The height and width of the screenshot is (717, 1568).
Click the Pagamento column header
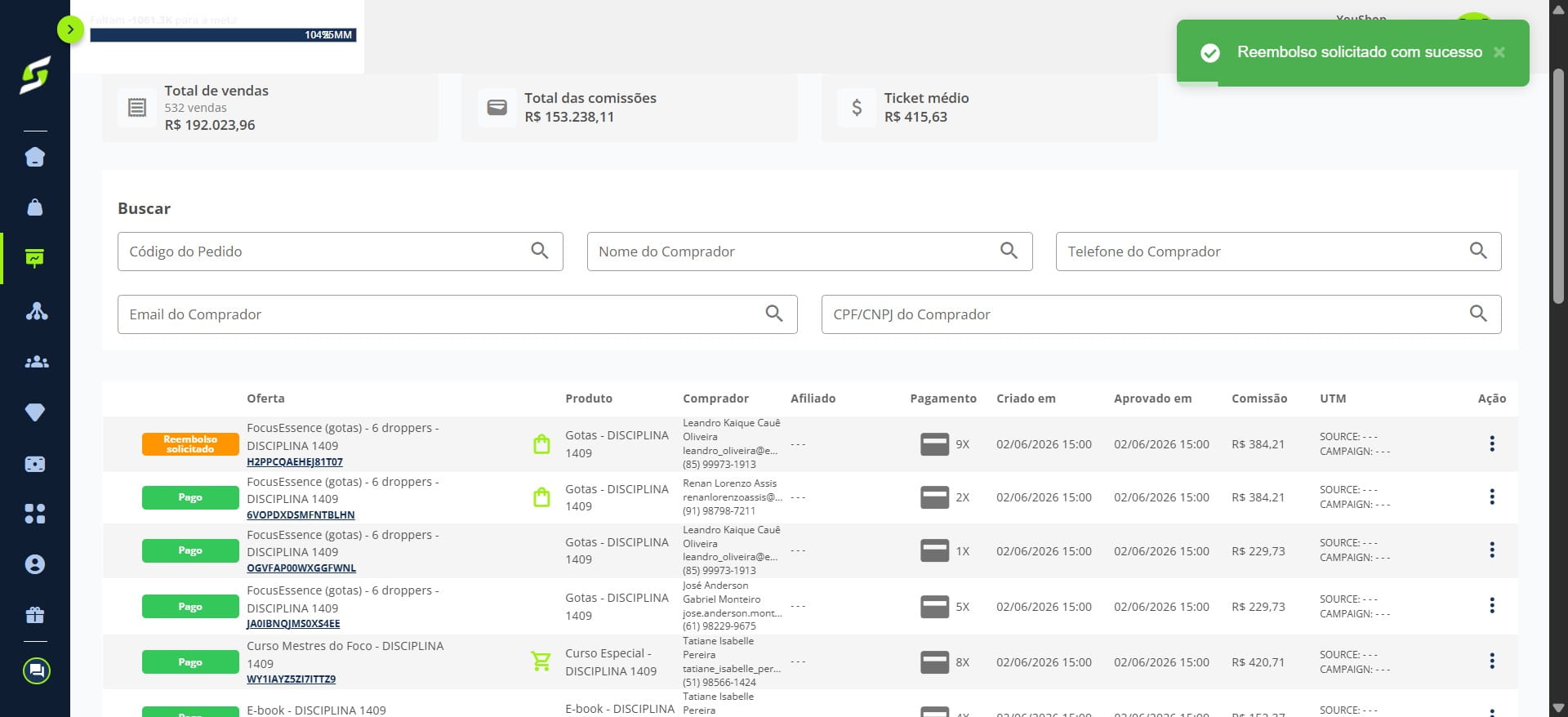[943, 399]
